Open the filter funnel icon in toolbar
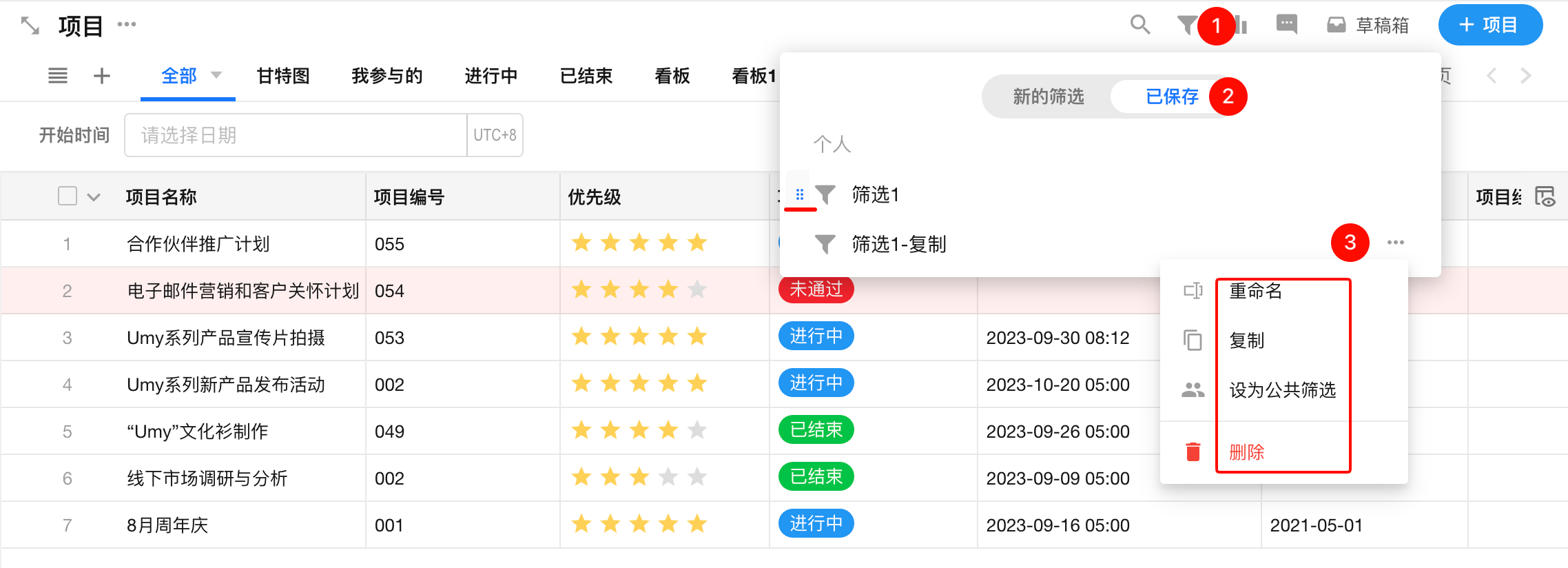 click(x=1186, y=26)
